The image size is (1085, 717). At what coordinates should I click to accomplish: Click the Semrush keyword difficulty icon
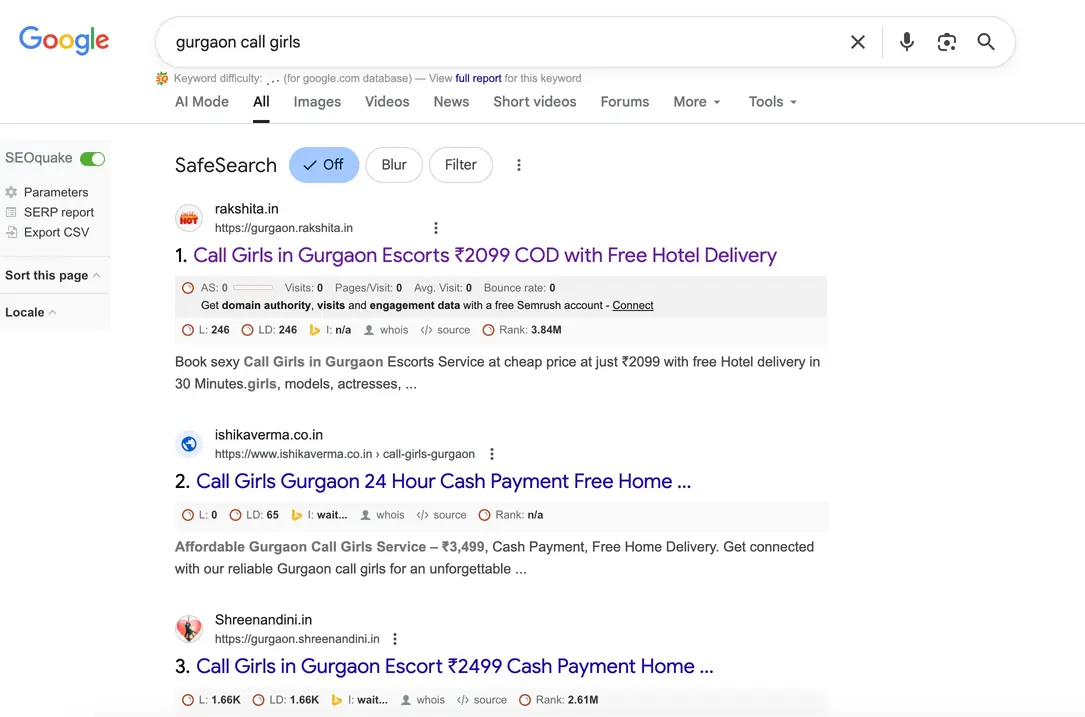coord(162,78)
